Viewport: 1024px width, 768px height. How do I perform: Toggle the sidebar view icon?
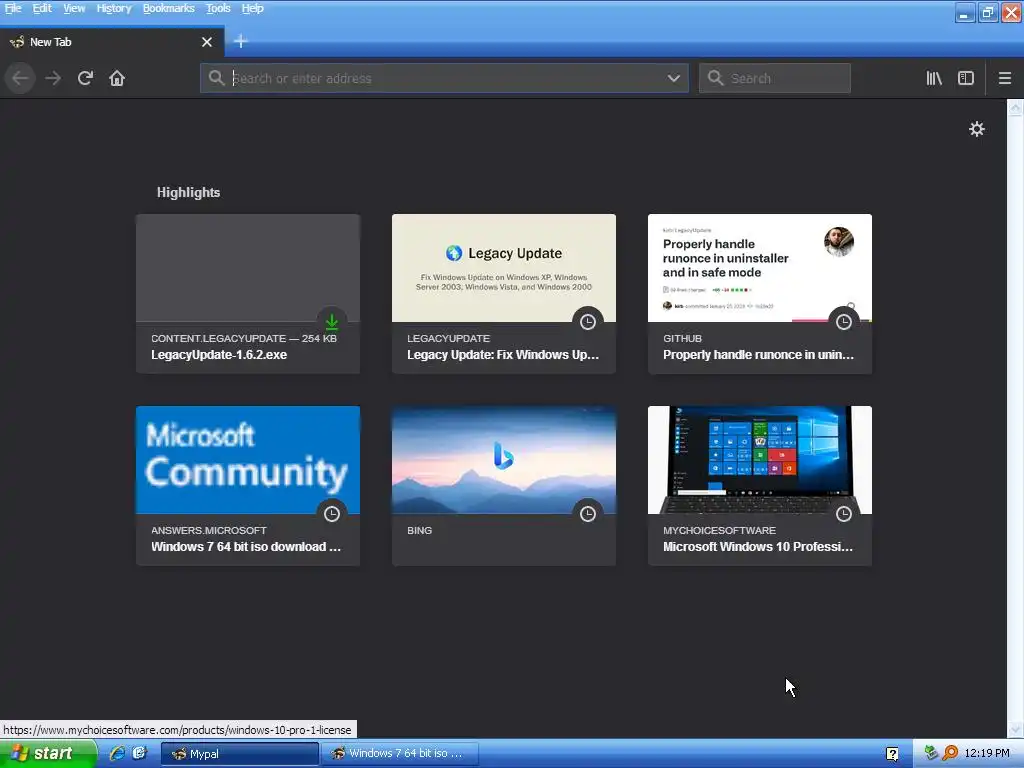pyautogui.click(x=966, y=78)
